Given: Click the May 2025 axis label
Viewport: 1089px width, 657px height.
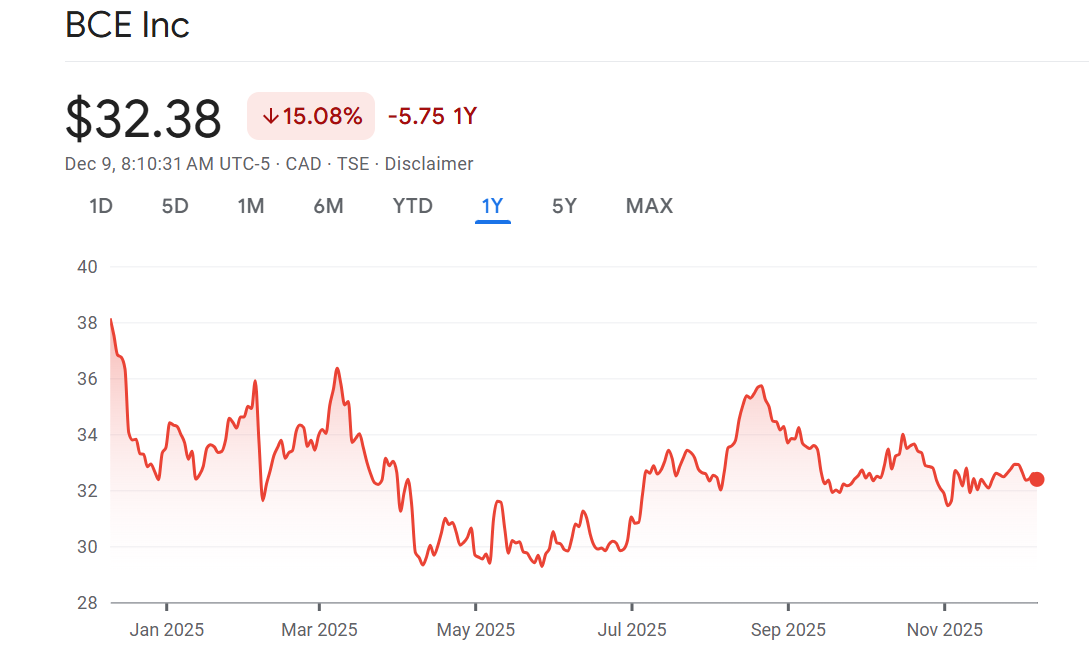Looking at the screenshot, I should (476, 630).
